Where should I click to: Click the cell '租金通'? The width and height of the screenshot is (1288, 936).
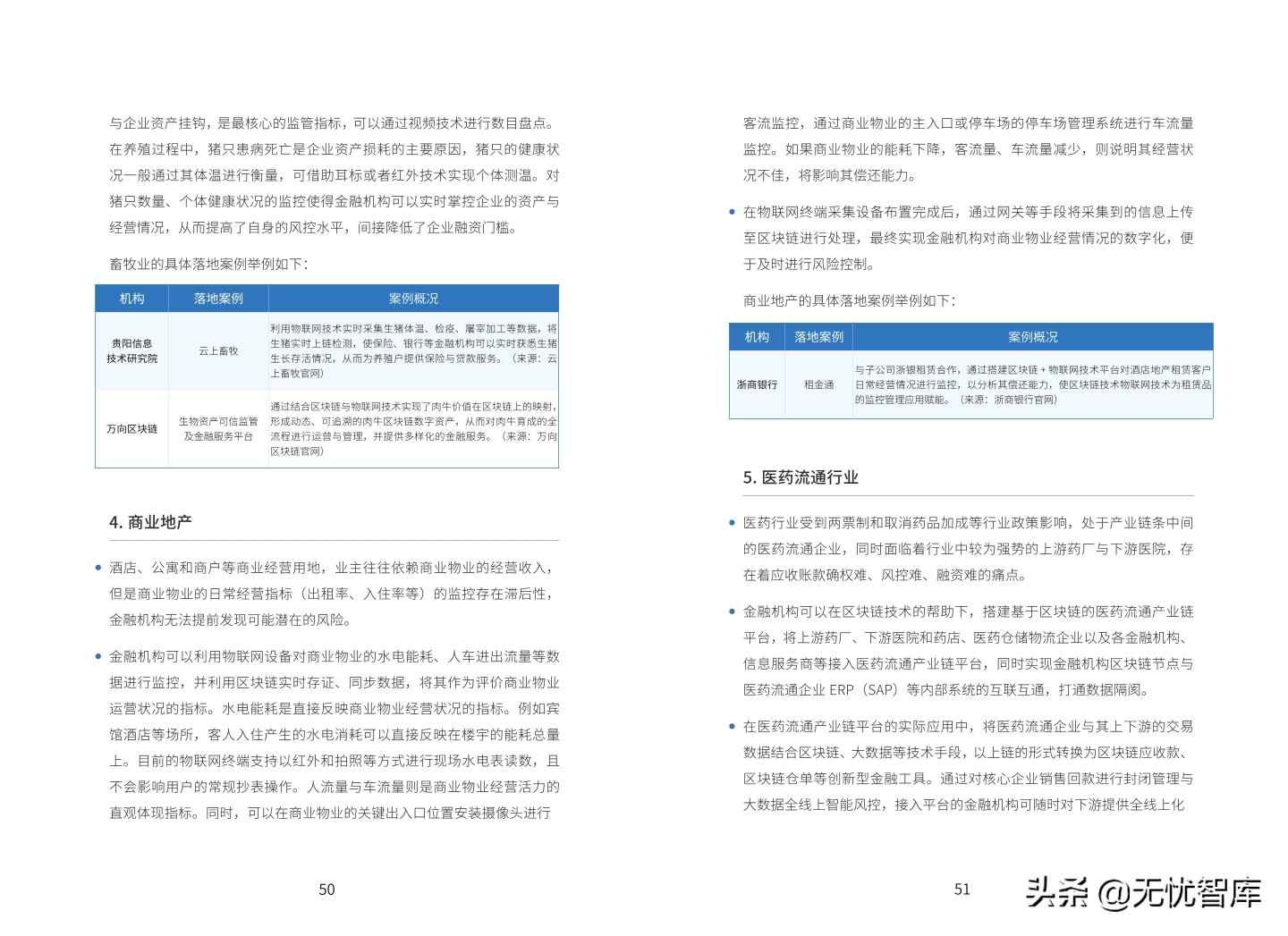tap(818, 384)
